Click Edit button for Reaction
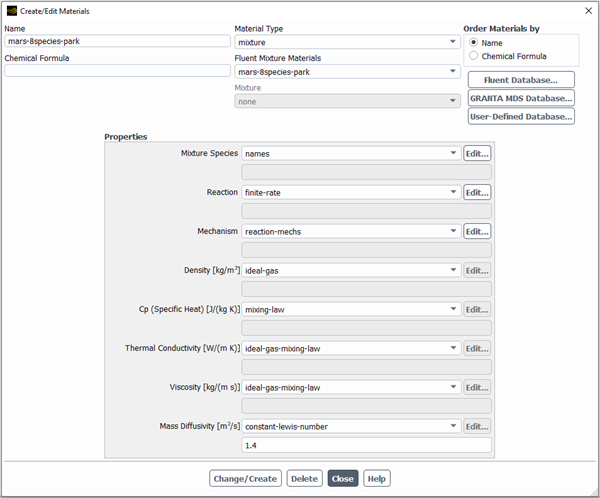Screen dimensions: 600x498 point(477,193)
